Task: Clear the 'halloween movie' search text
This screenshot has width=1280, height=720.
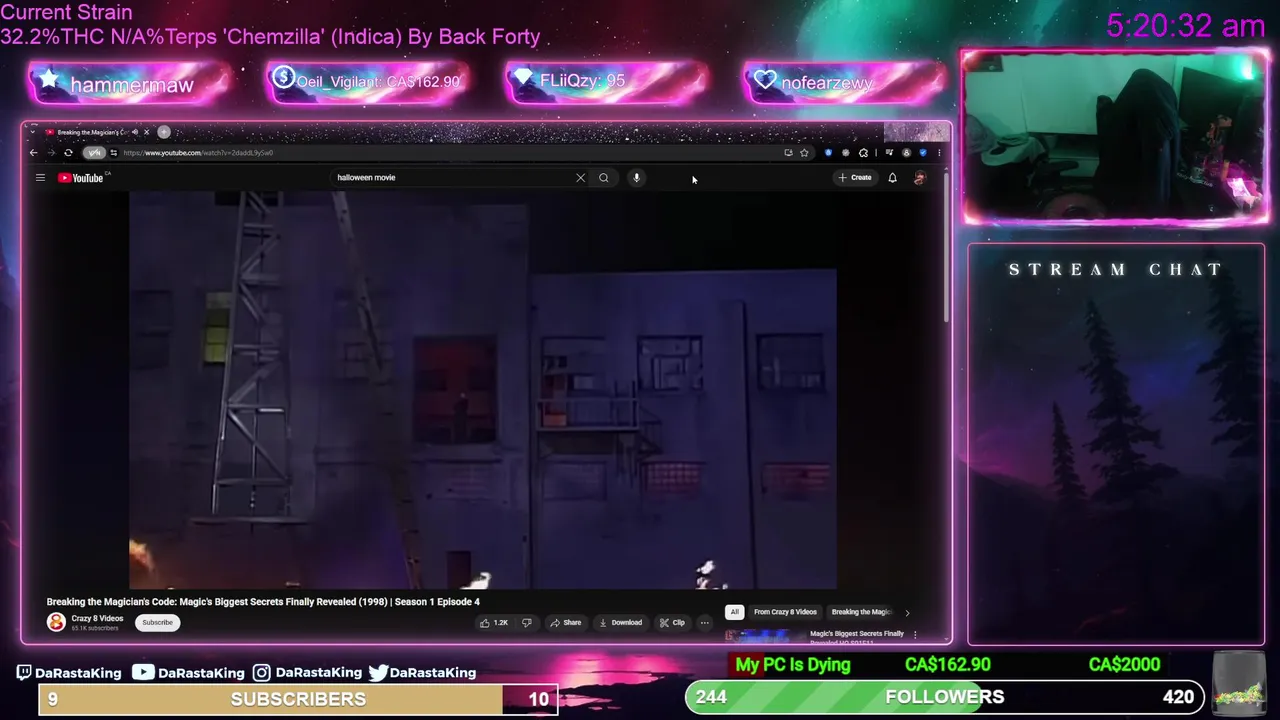Action: [580, 178]
